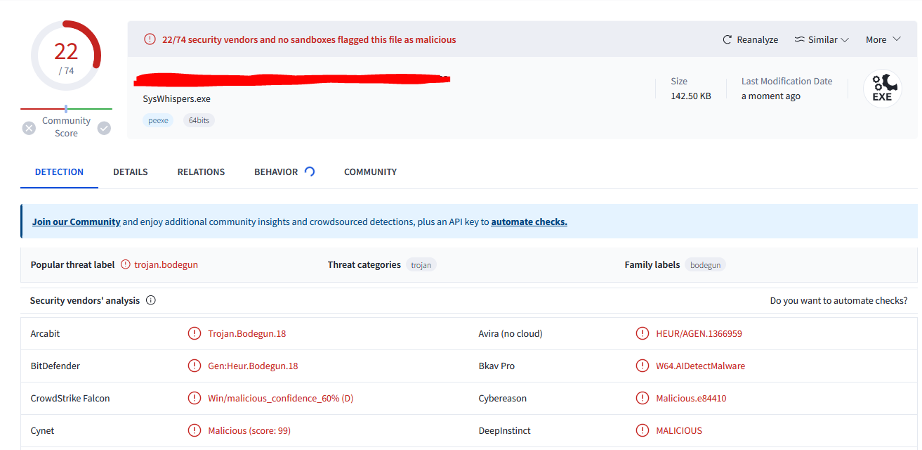This screenshot has width=922, height=450.
Task: Click the community score positive vote icon
Action: [104, 128]
